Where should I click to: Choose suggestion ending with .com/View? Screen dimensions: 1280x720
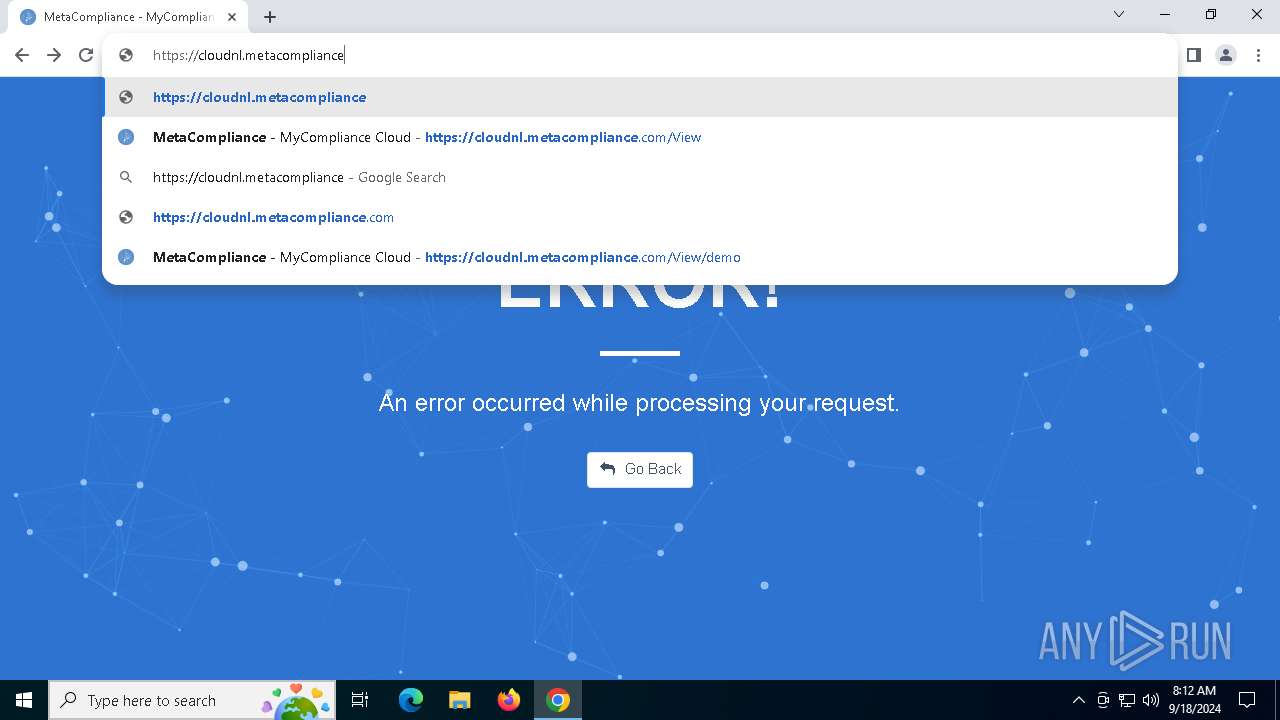coord(640,137)
